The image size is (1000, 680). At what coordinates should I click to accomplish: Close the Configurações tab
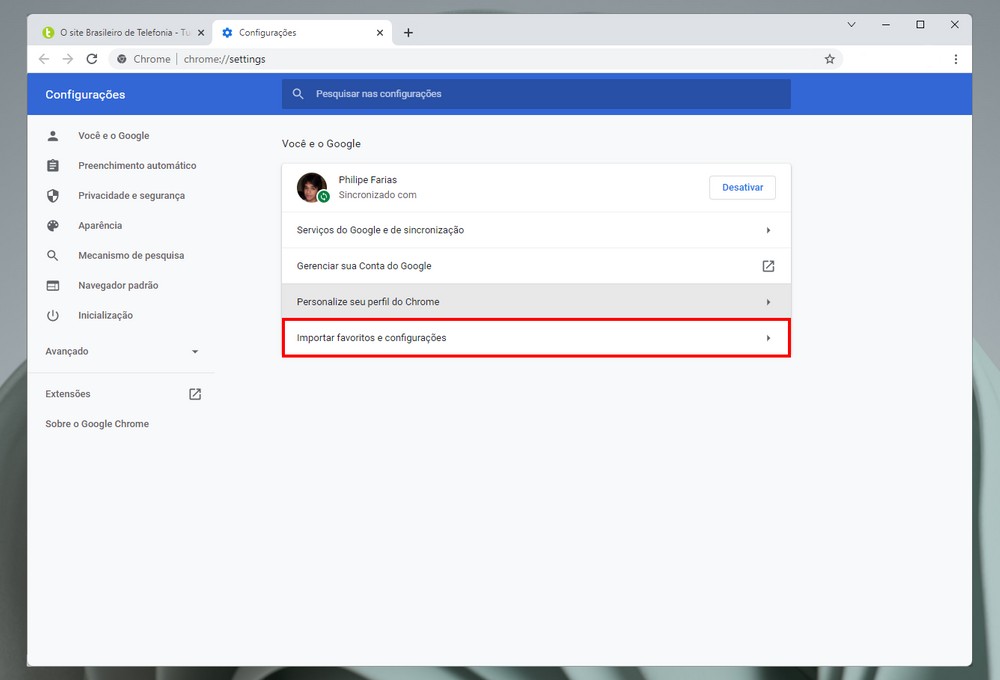(380, 33)
